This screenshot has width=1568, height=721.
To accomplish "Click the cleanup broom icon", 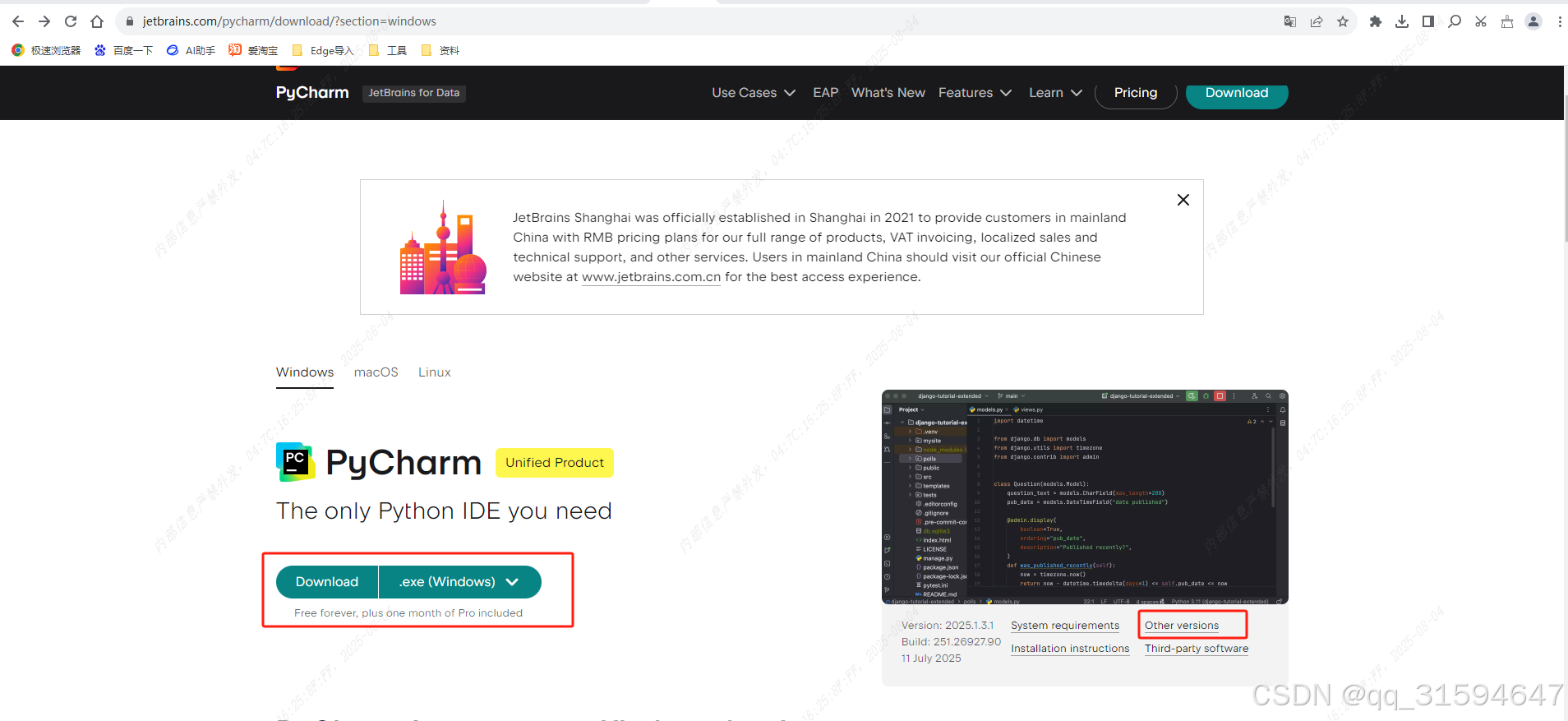I will (1507, 21).
